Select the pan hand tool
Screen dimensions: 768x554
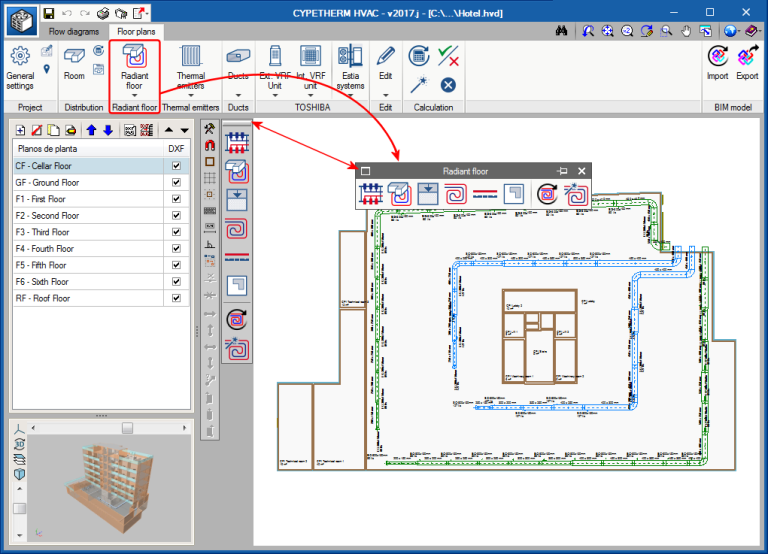(x=686, y=31)
